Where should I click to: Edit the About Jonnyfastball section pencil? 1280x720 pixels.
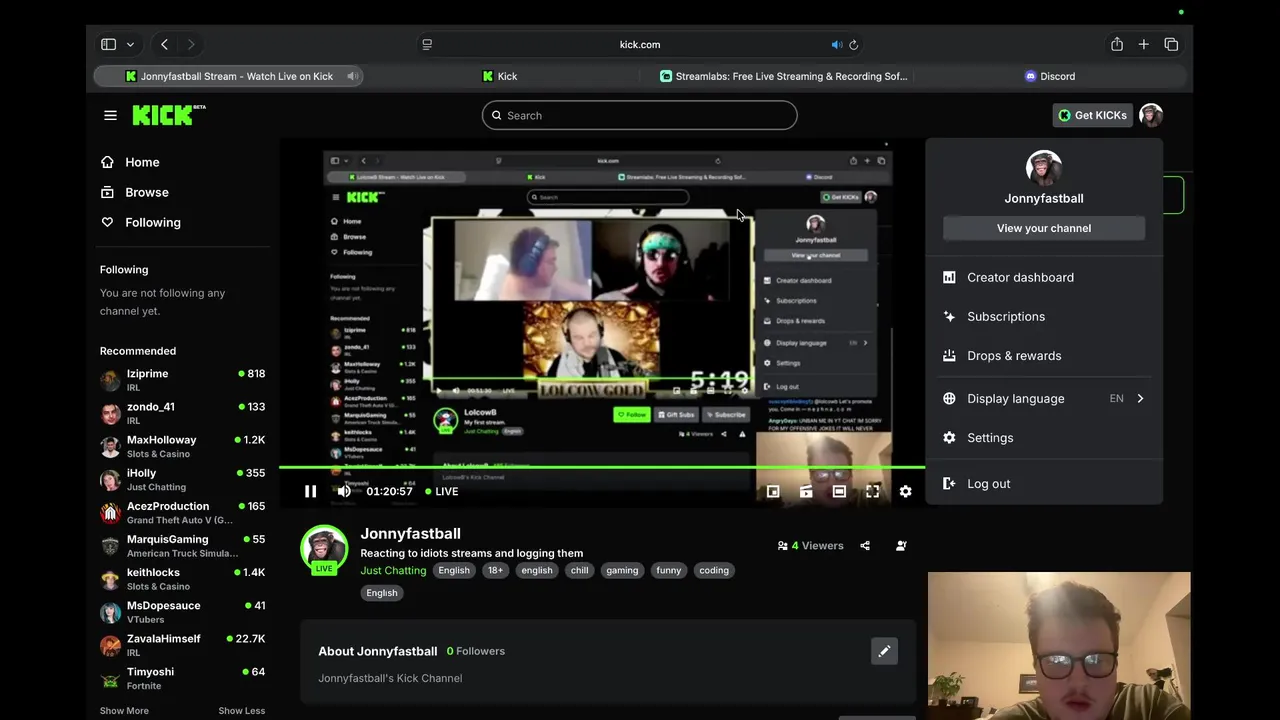click(x=884, y=651)
